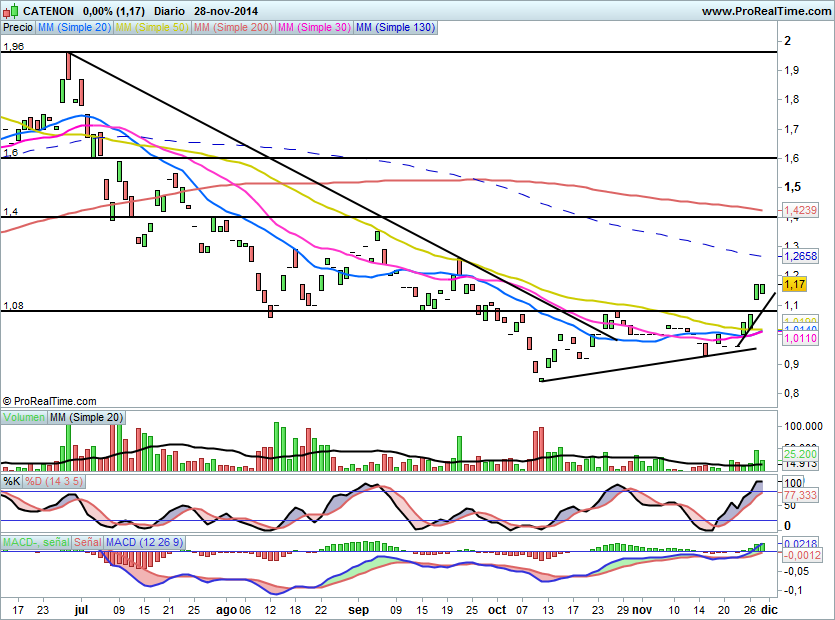This screenshot has height=620, width=835.
Task: Select the MM (Simple 200) label
Action: (232, 28)
